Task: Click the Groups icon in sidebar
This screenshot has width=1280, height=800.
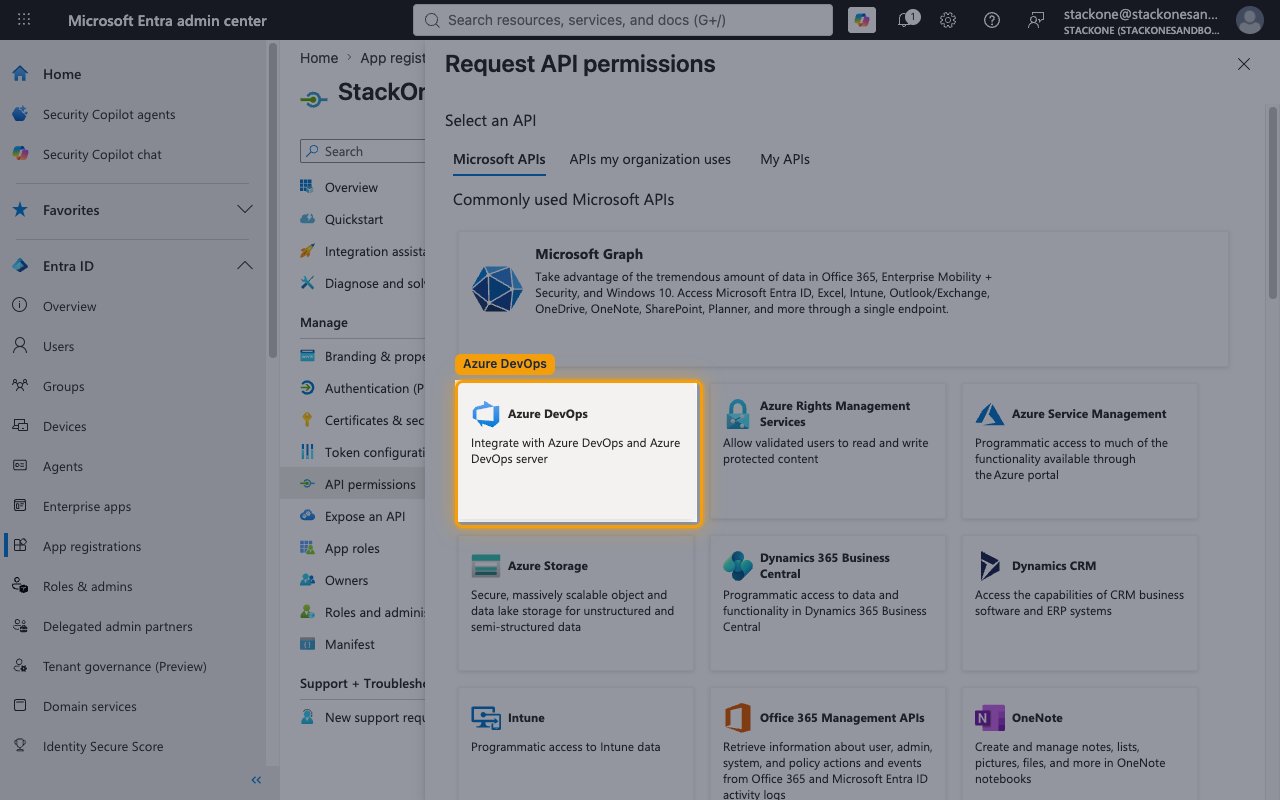Action: [x=20, y=386]
